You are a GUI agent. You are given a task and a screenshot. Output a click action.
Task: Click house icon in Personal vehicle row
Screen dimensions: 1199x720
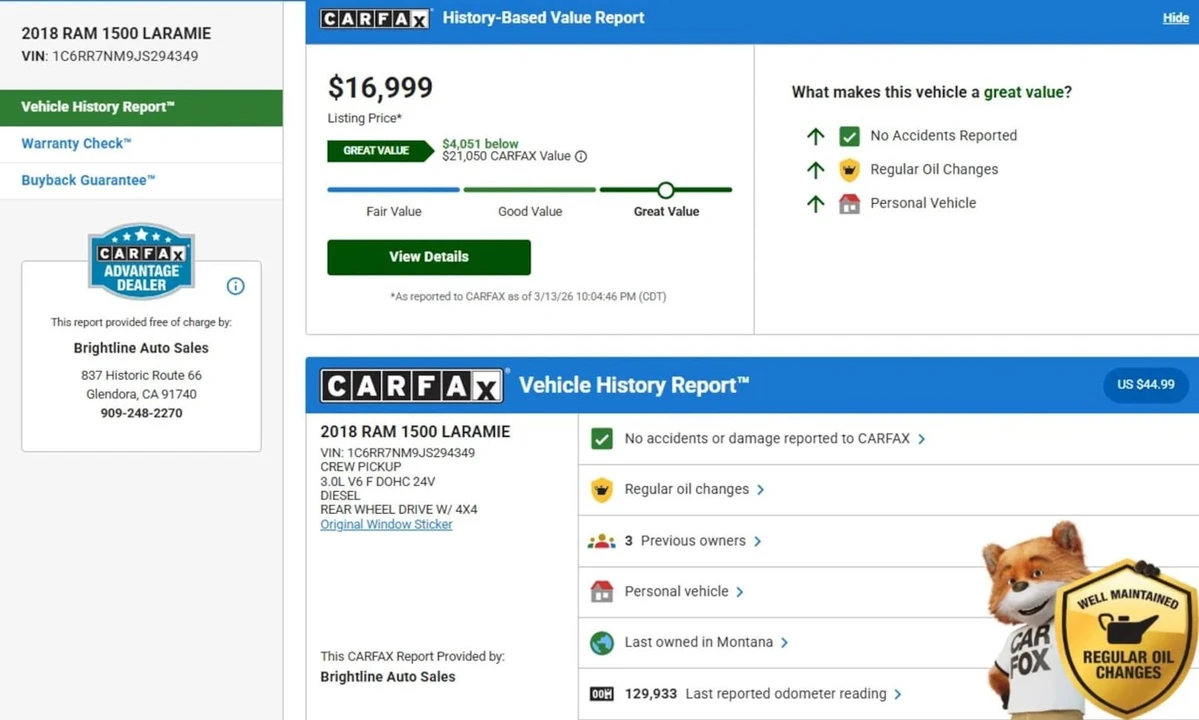(x=602, y=592)
